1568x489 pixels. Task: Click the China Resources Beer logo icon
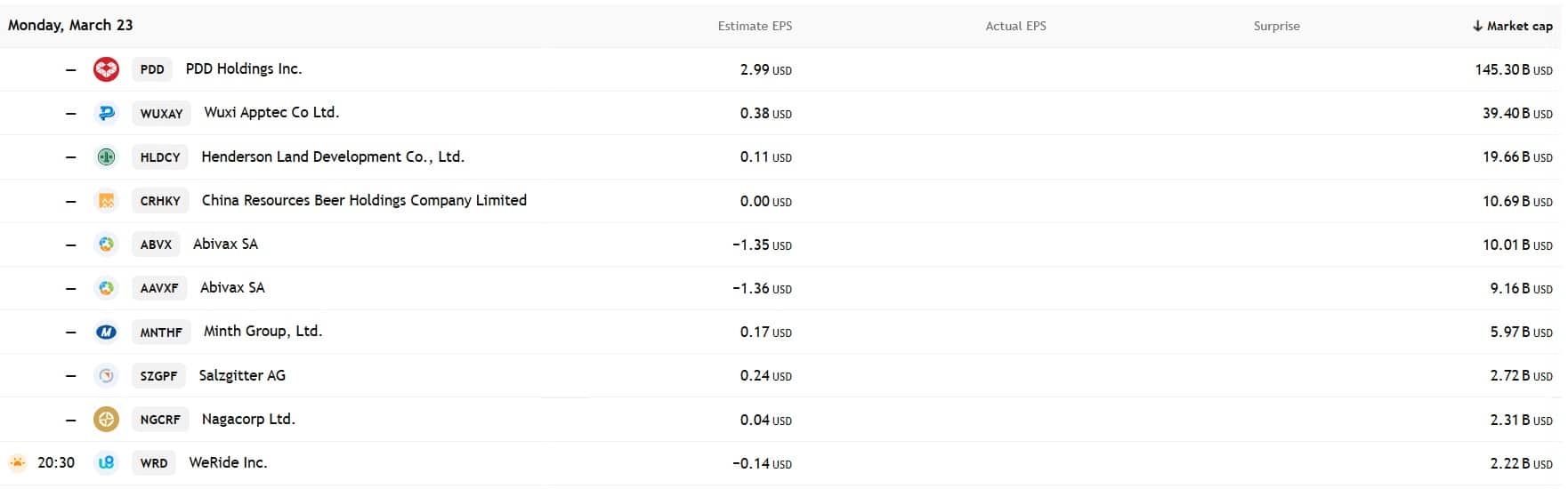point(106,201)
